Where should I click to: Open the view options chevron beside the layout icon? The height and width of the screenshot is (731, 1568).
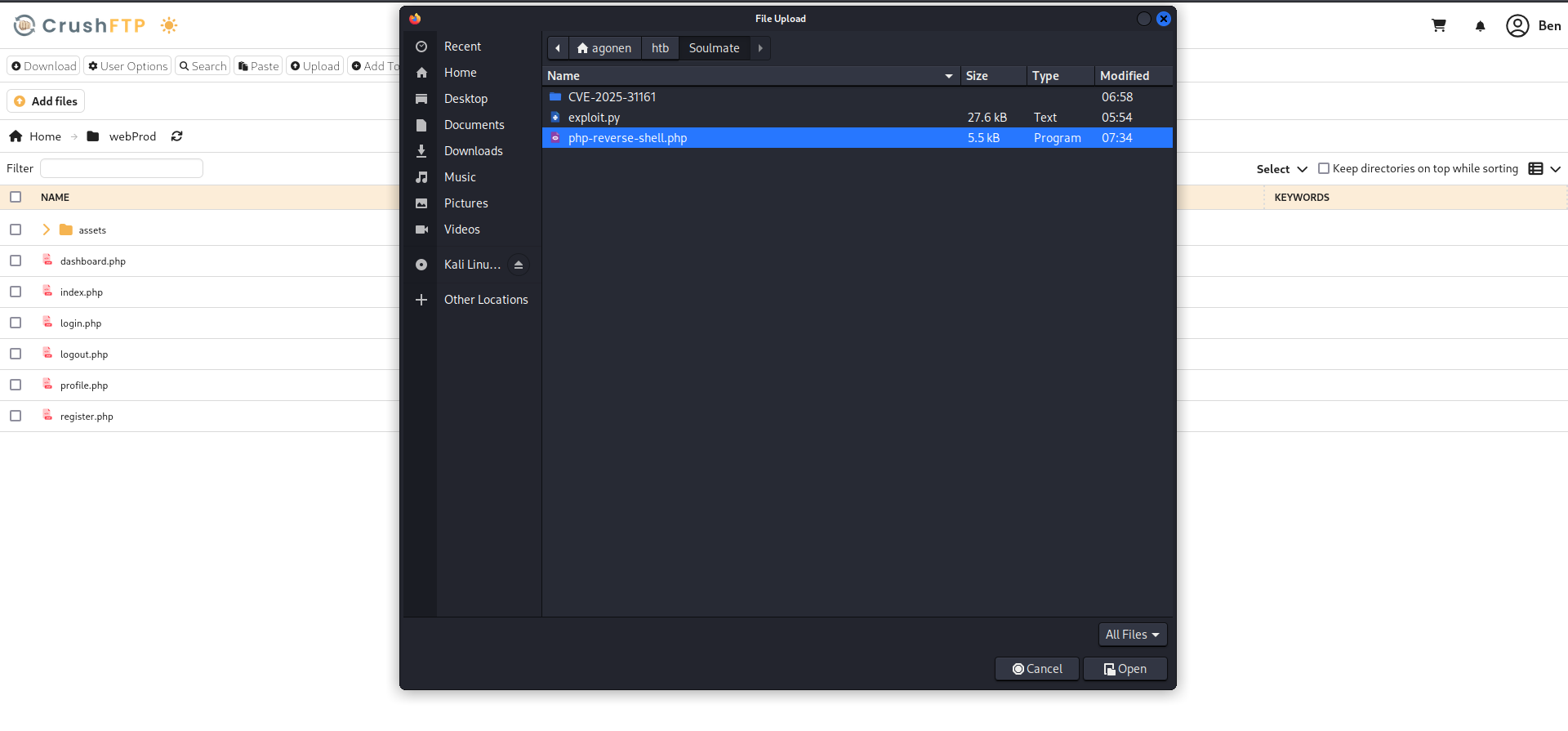(1555, 169)
